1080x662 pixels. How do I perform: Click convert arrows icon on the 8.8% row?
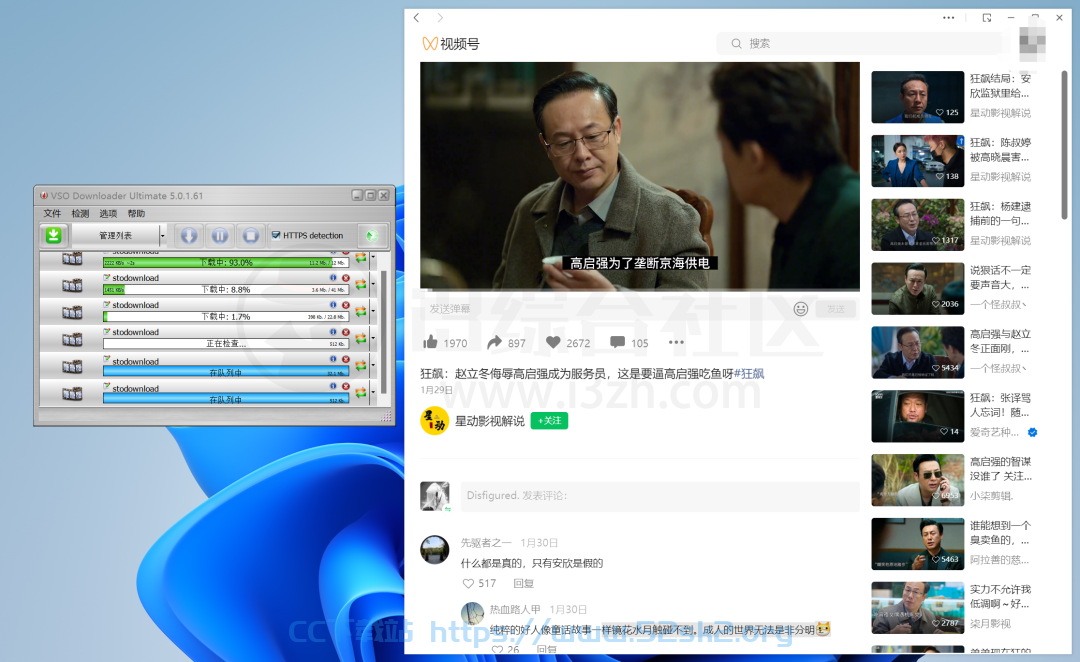pyautogui.click(x=361, y=284)
